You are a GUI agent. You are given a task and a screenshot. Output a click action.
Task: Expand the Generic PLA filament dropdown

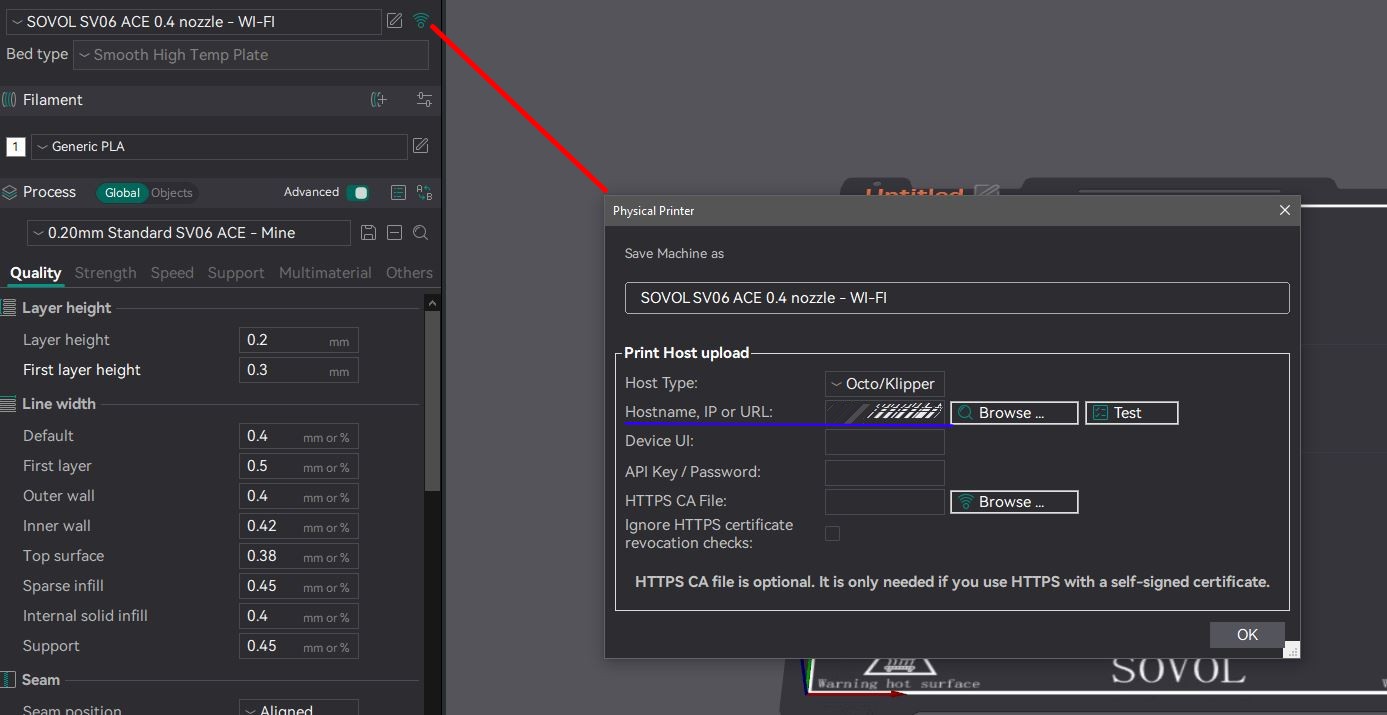click(x=219, y=146)
